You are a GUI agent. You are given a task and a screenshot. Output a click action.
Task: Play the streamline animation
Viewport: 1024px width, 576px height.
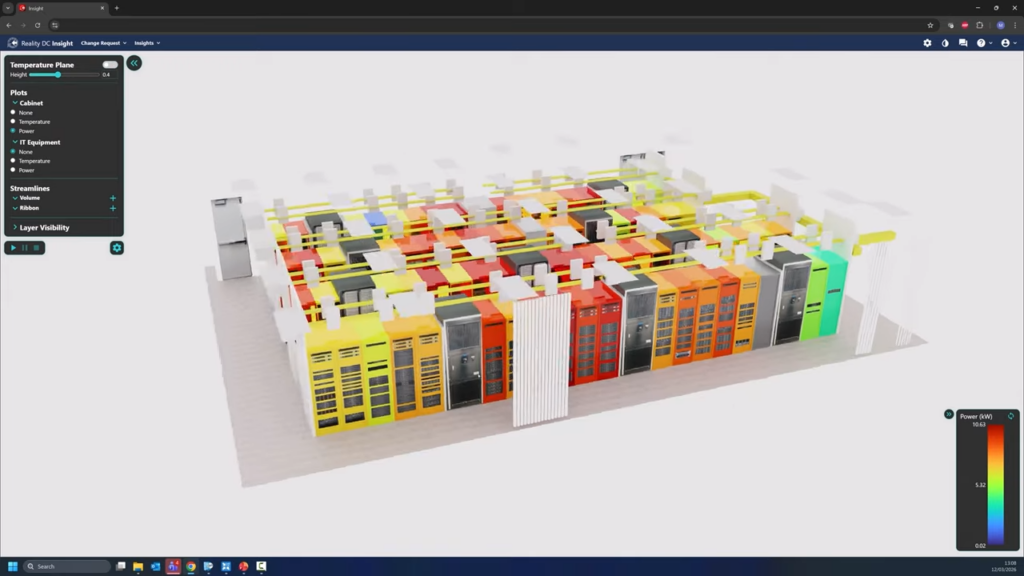13,248
